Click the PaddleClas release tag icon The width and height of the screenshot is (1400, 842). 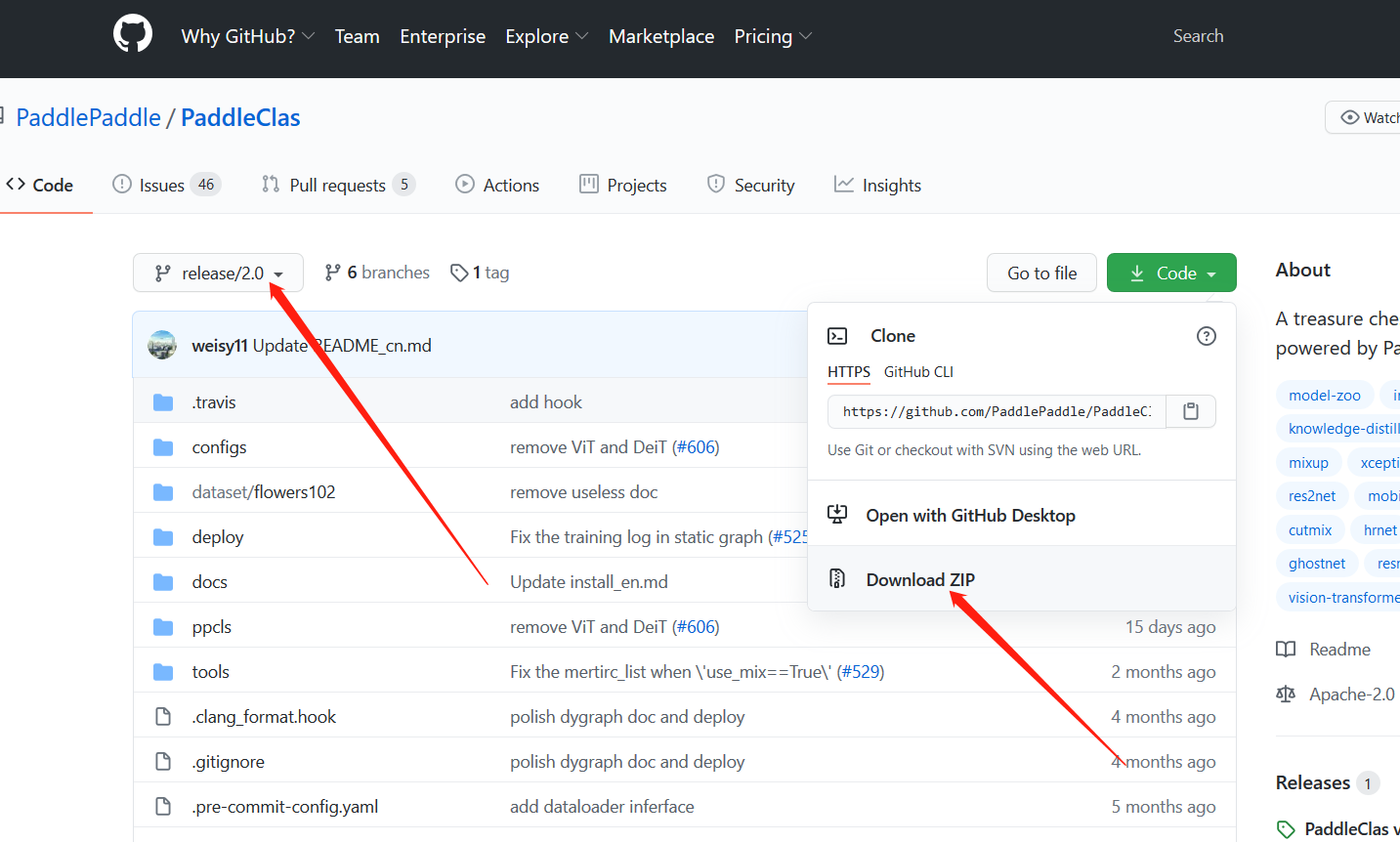tap(1286, 829)
